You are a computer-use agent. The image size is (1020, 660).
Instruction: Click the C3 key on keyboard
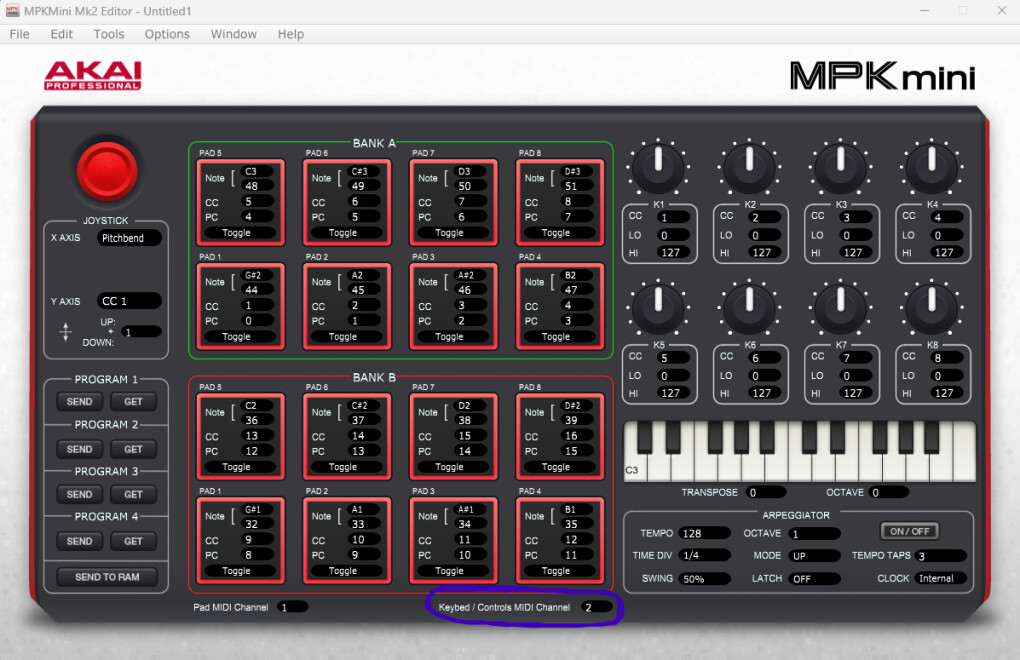click(x=634, y=464)
